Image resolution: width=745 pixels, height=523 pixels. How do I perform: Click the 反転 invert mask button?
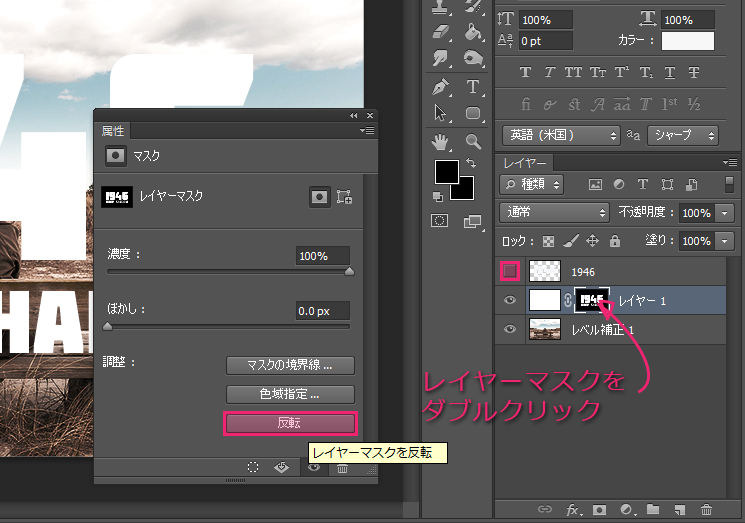290,423
